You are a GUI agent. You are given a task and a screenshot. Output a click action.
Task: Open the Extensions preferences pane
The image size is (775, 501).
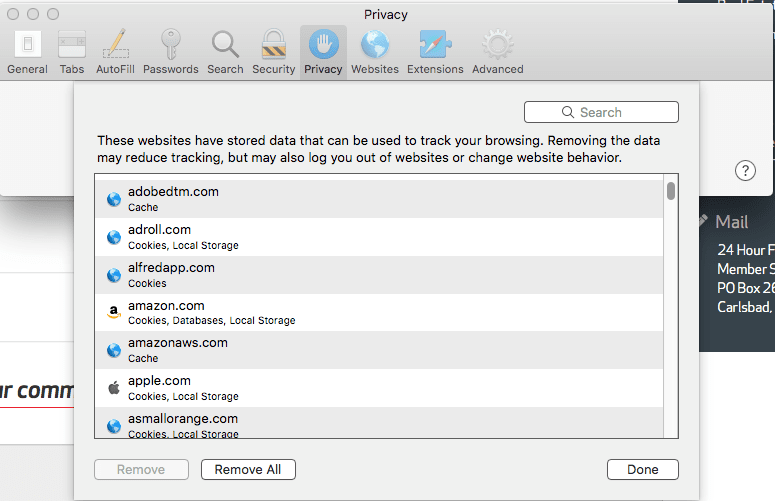click(435, 52)
